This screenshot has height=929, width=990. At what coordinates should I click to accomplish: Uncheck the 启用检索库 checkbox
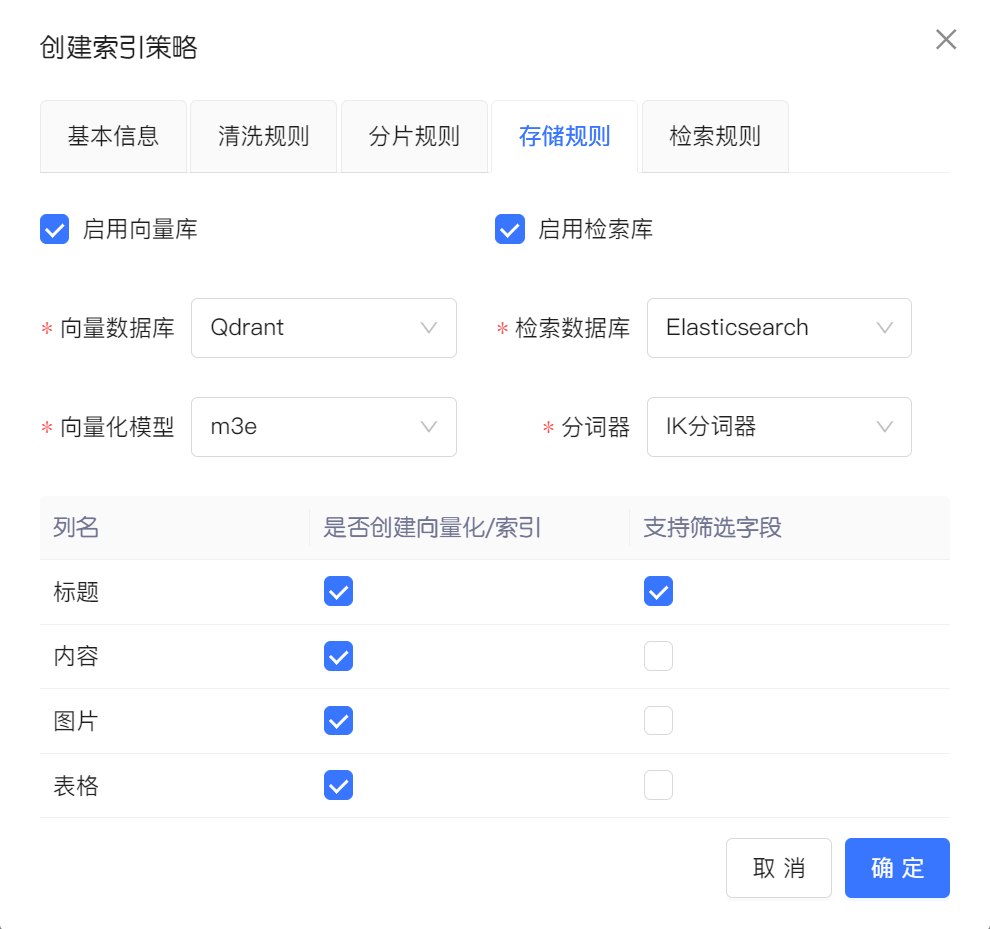point(510,230)
